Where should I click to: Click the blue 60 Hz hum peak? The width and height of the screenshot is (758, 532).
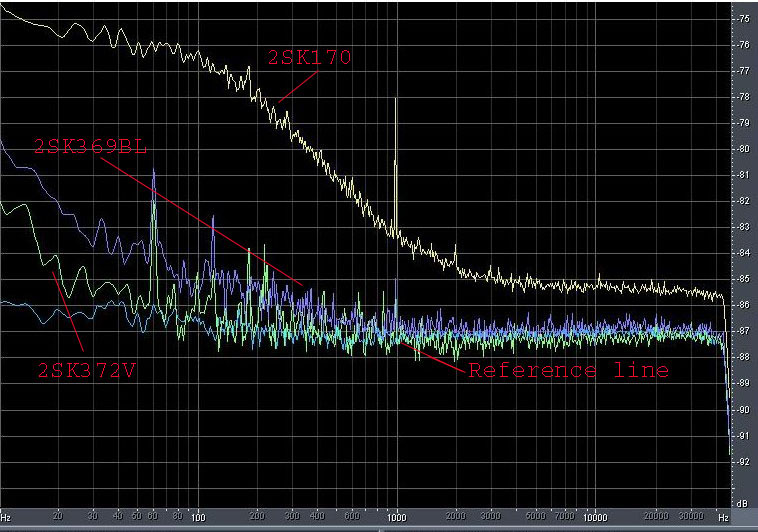pos(154,170)
